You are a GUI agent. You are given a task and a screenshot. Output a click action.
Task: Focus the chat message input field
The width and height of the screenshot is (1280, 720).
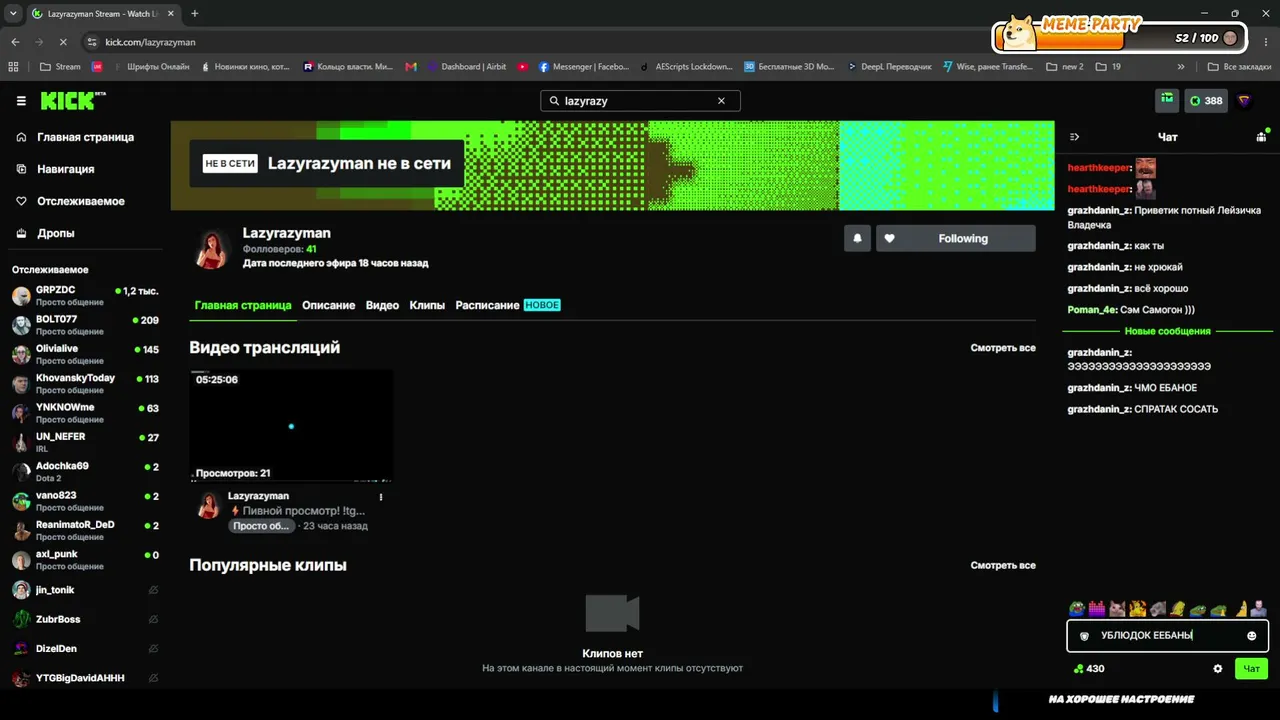point(1168,636)
